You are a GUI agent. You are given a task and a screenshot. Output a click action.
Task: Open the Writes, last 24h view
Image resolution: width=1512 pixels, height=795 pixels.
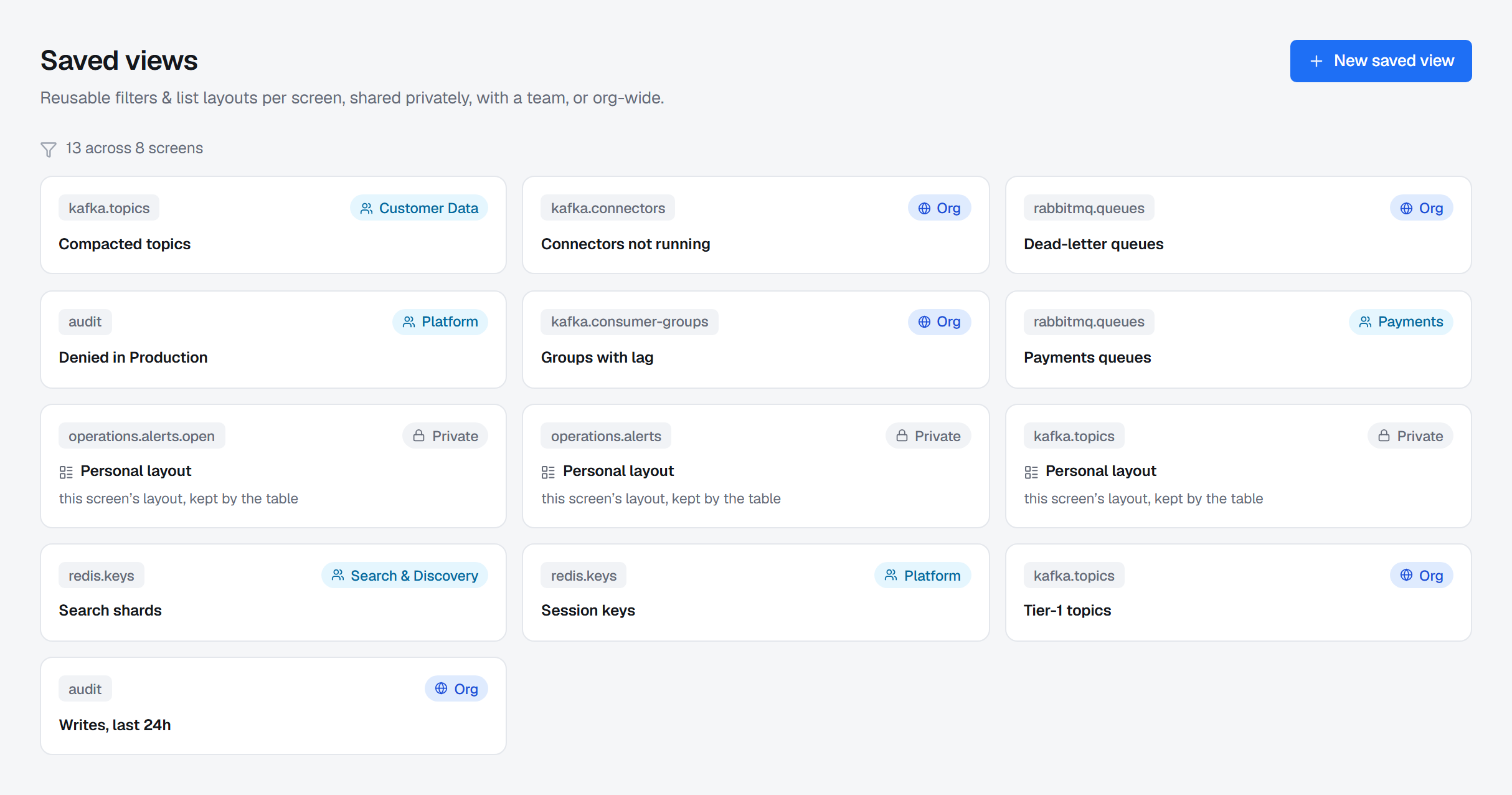[273, 706]
